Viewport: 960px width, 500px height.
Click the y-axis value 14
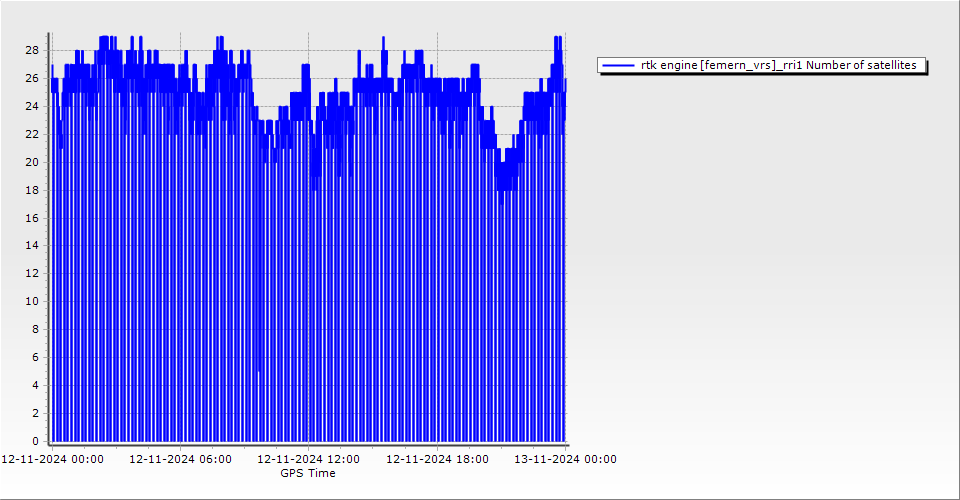[32, 245]
